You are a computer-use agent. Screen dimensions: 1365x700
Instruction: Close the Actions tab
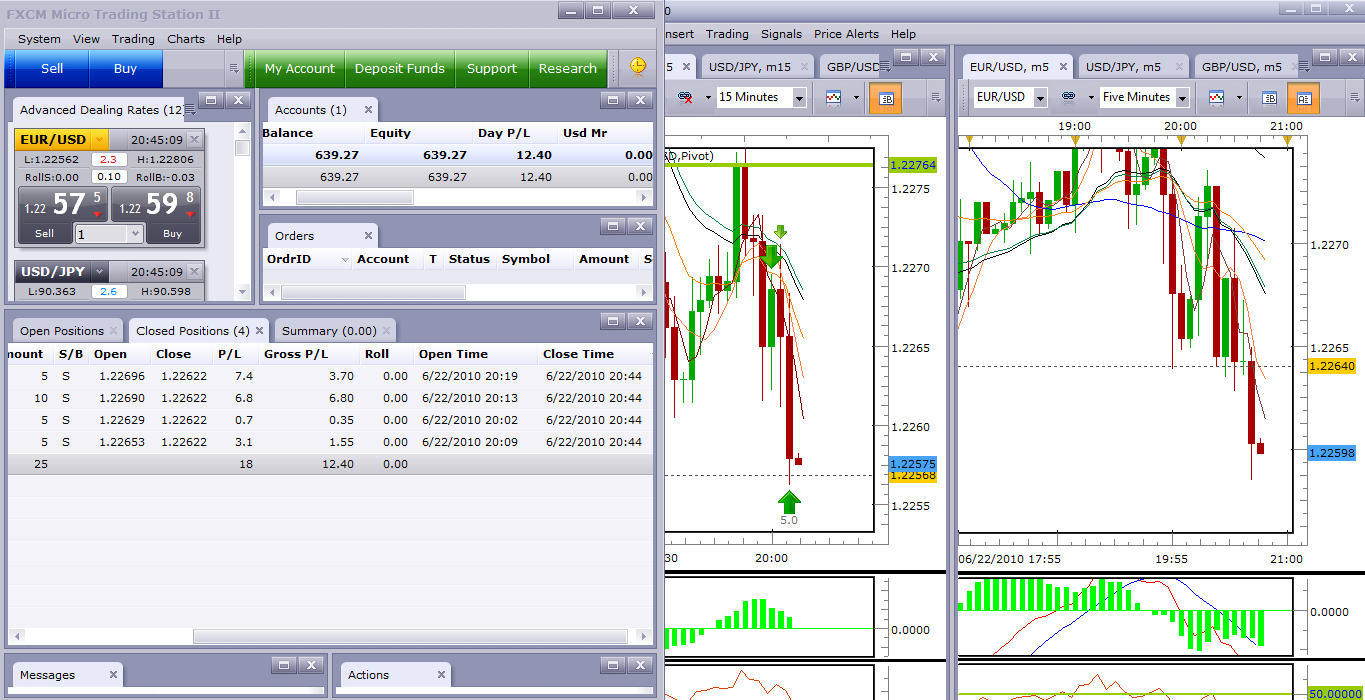pos(440,675)
